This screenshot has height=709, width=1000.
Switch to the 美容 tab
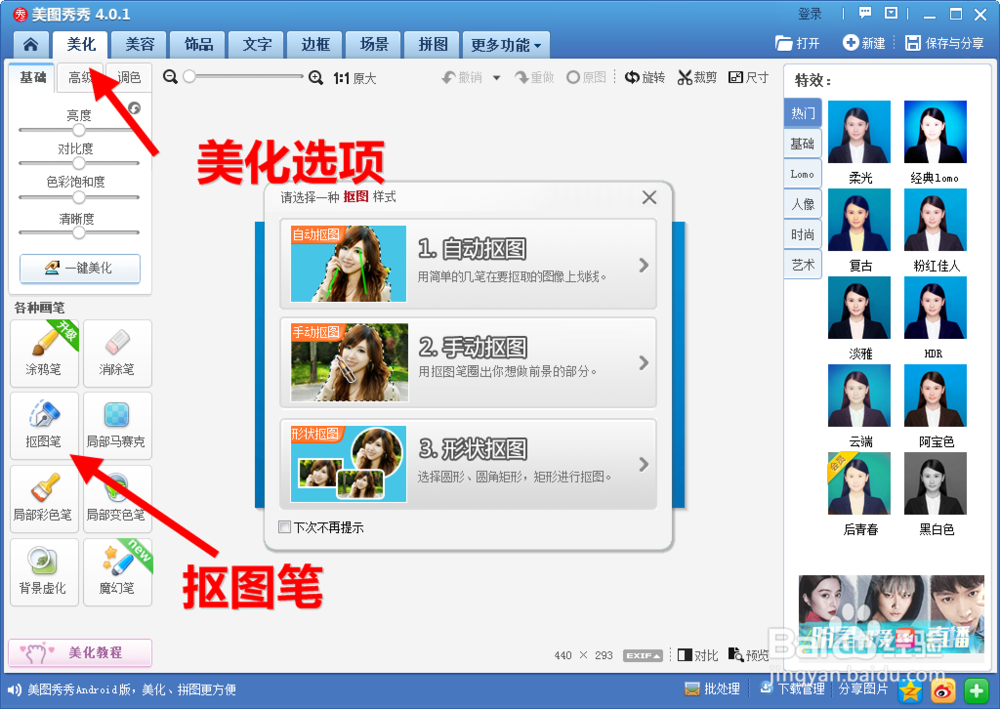[x=140, y=45]
